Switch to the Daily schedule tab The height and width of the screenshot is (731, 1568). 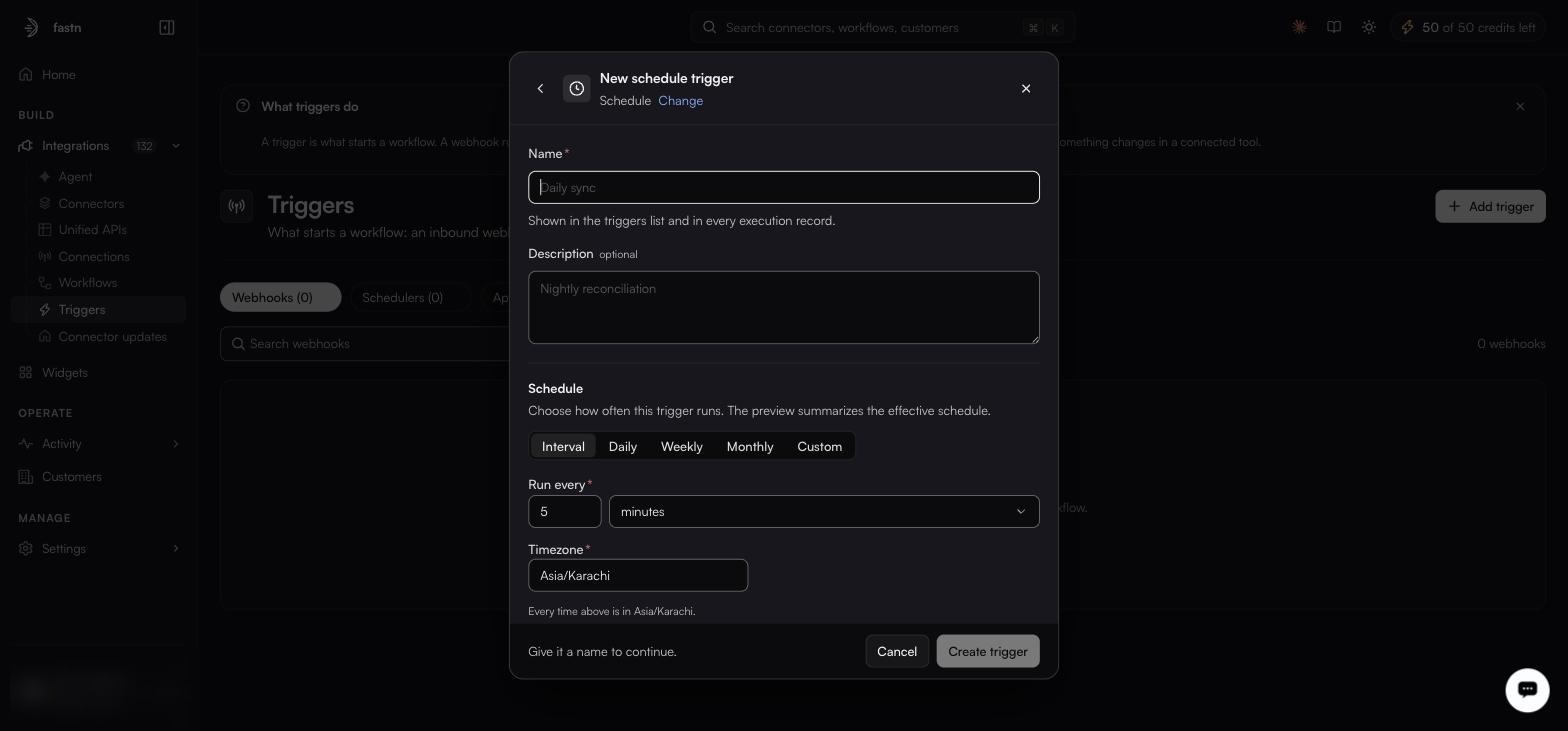click(x=623, y=446)
